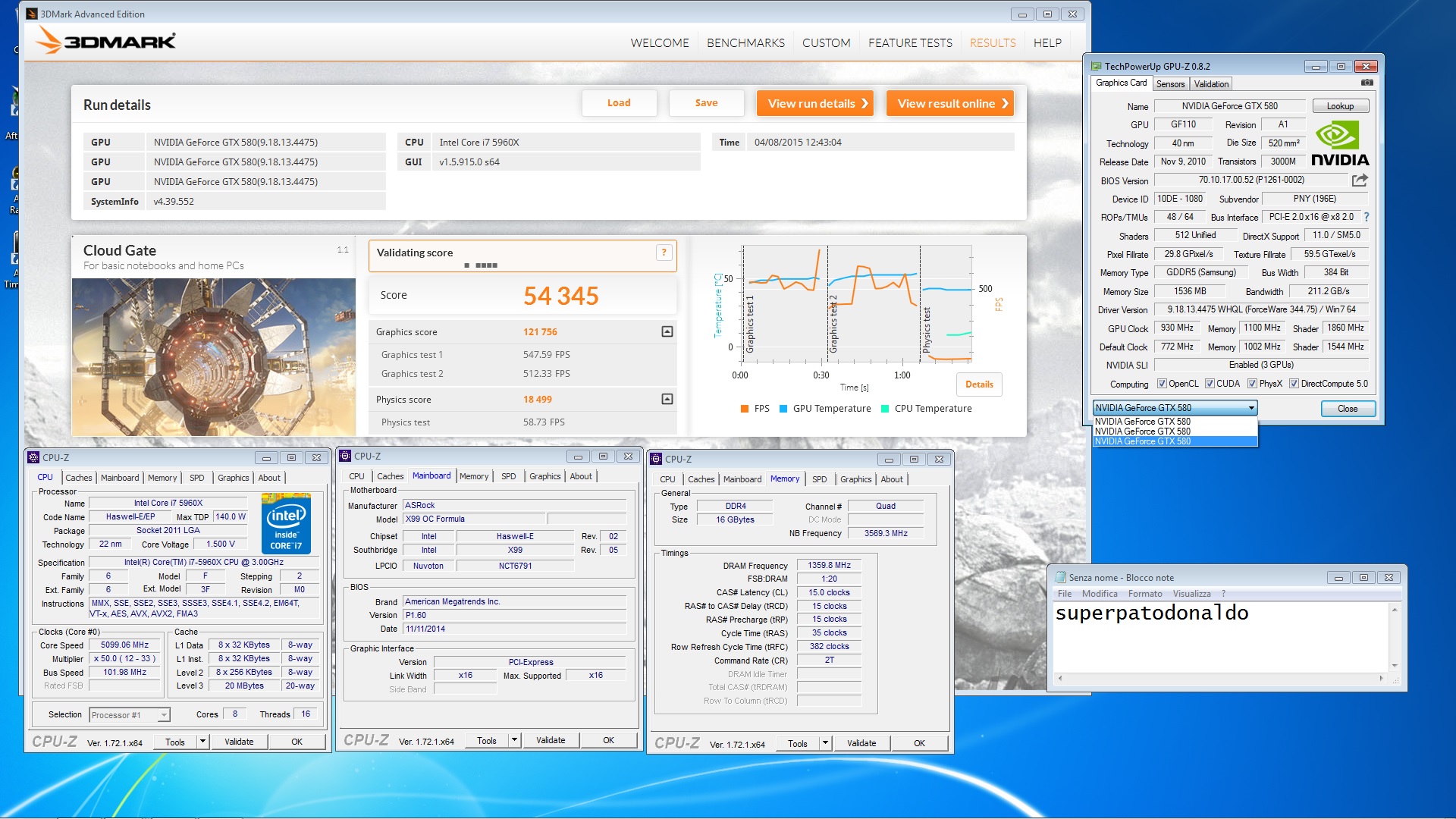Image resolution: width=1456 pixels, height=819 pixels.
Task: Collapse the Graphics score section
Action: tap(667, 331)
